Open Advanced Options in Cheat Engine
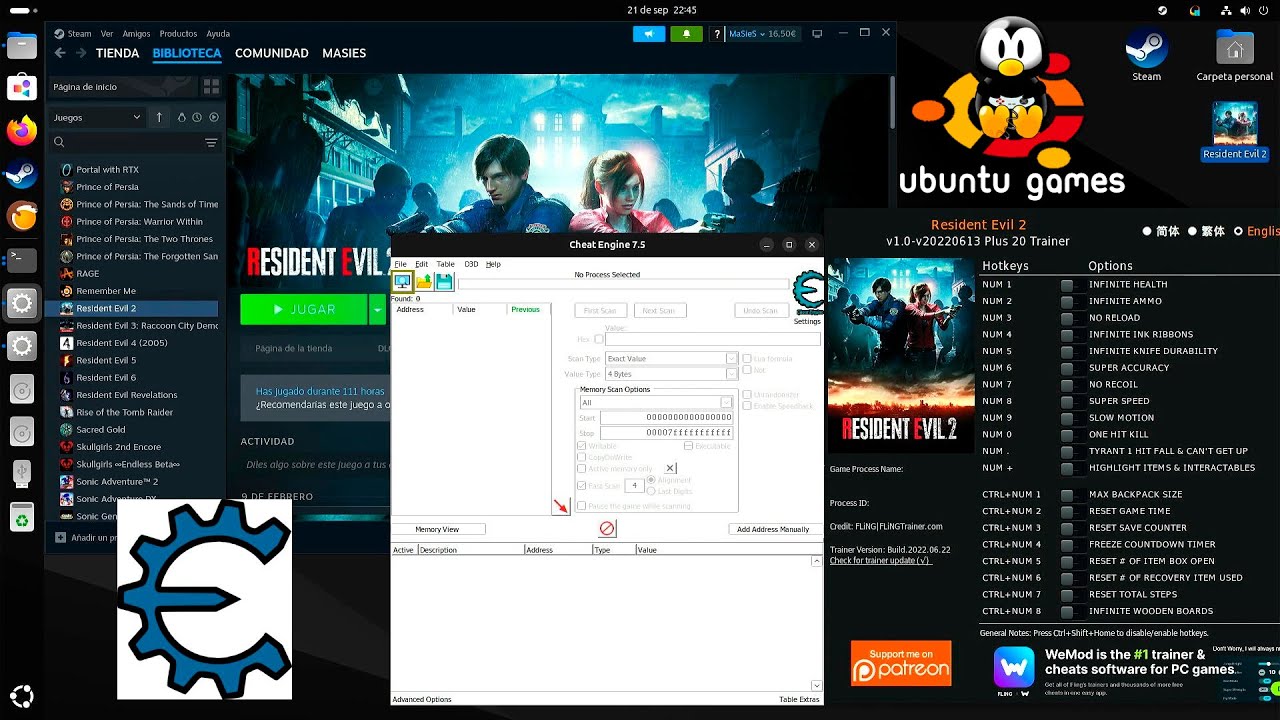This screenshot has width=1280, height=720. 422,699
